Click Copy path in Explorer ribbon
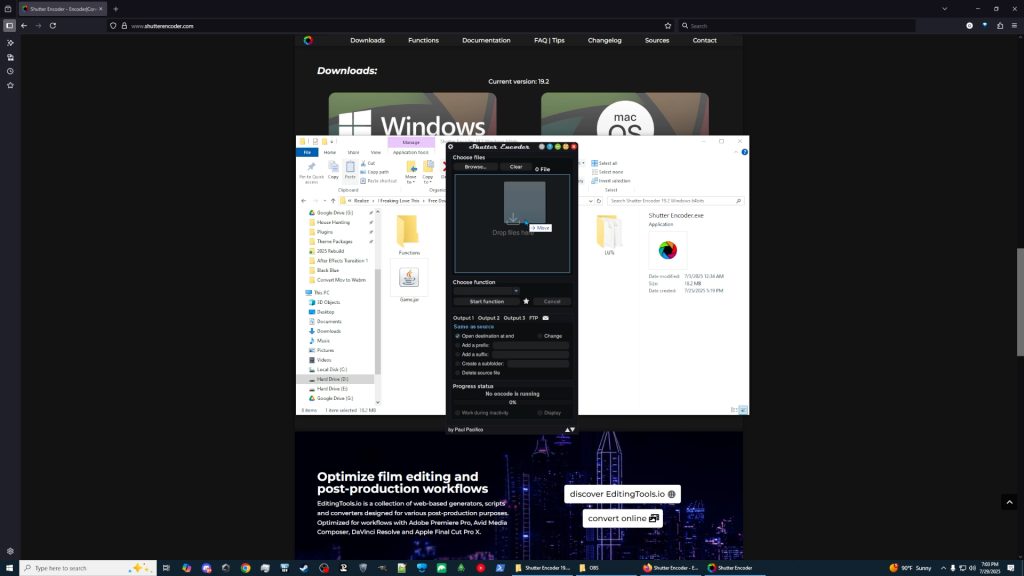This screenshot has width=1024, height=576. pyautogui.click(x=374, y=172)
